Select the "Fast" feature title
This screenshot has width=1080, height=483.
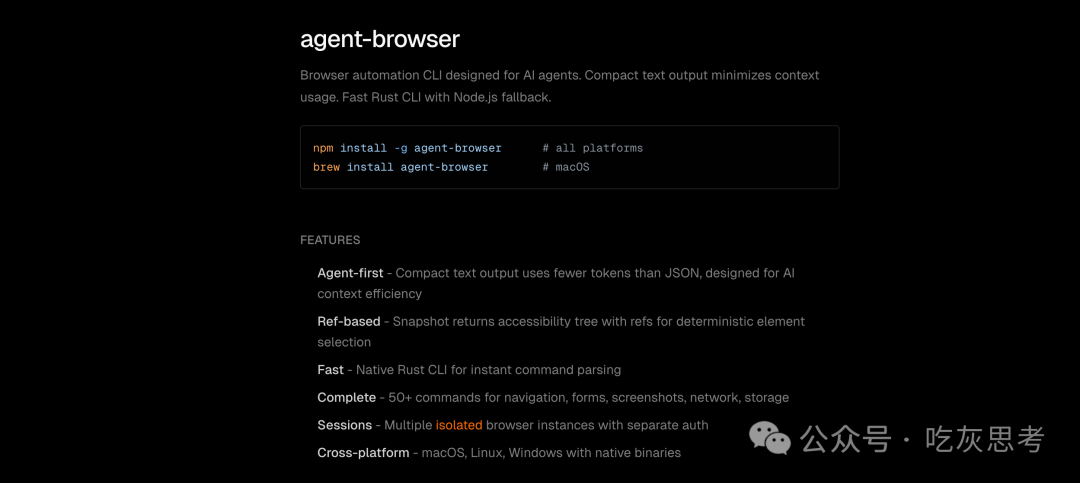pyautogui.click(x=331, y=370)
